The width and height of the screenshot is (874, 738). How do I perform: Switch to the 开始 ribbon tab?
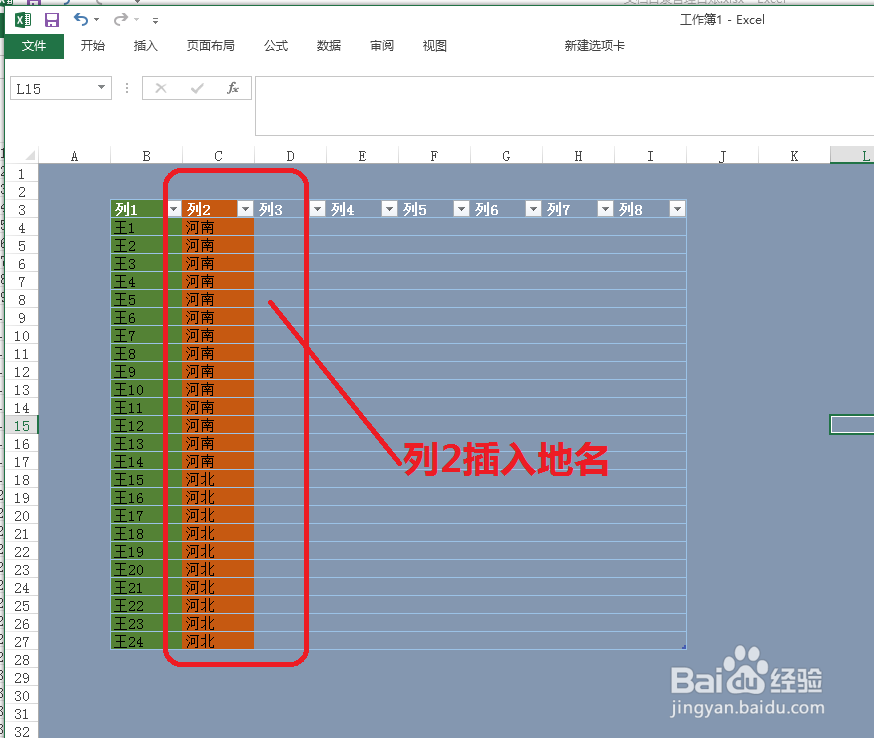point(92,46)
